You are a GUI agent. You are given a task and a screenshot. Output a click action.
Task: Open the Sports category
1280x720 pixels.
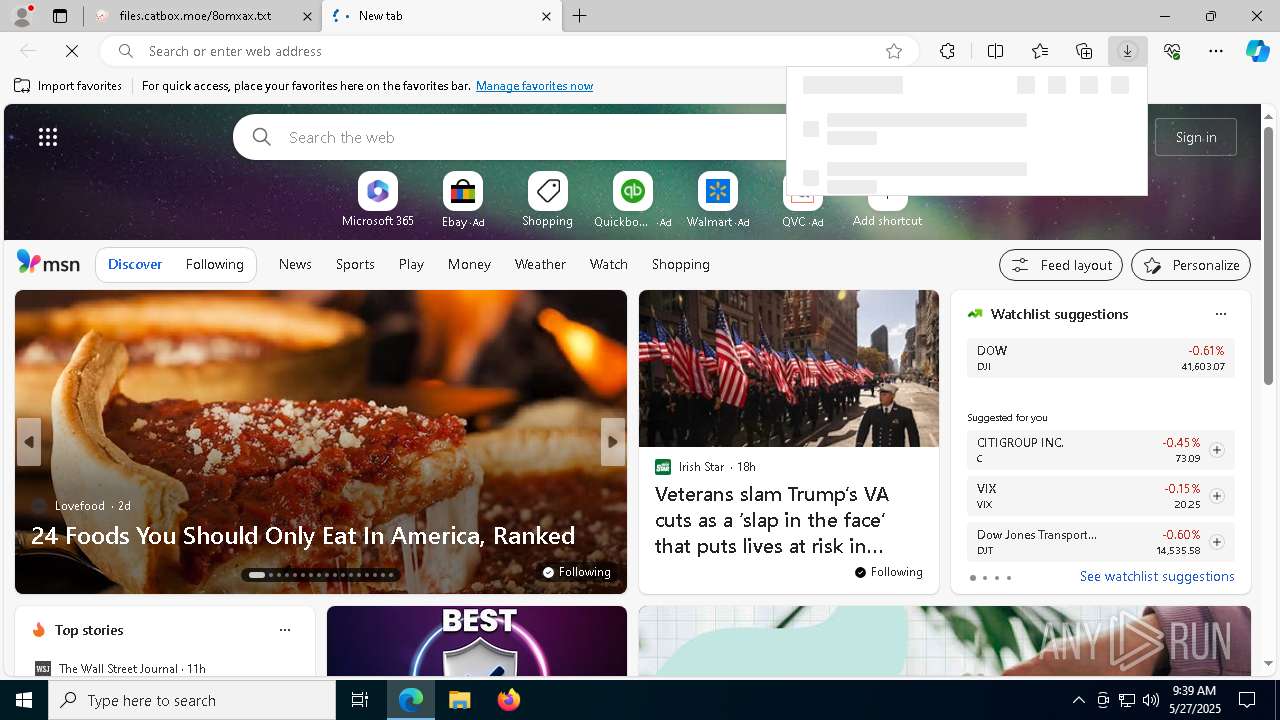(355, 264)
